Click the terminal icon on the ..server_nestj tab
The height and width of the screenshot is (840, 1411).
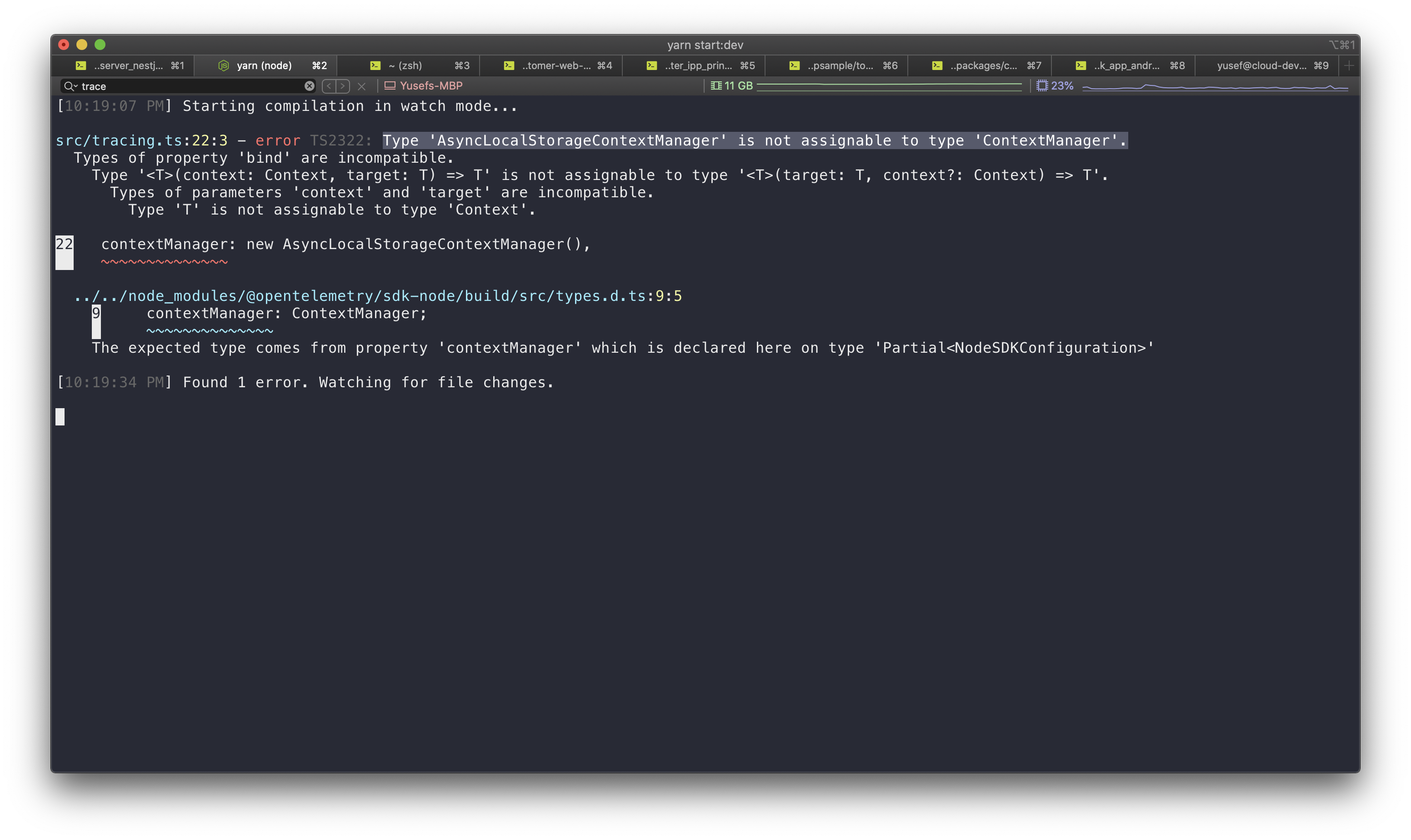pyautogui.click(x=81, y=65)
